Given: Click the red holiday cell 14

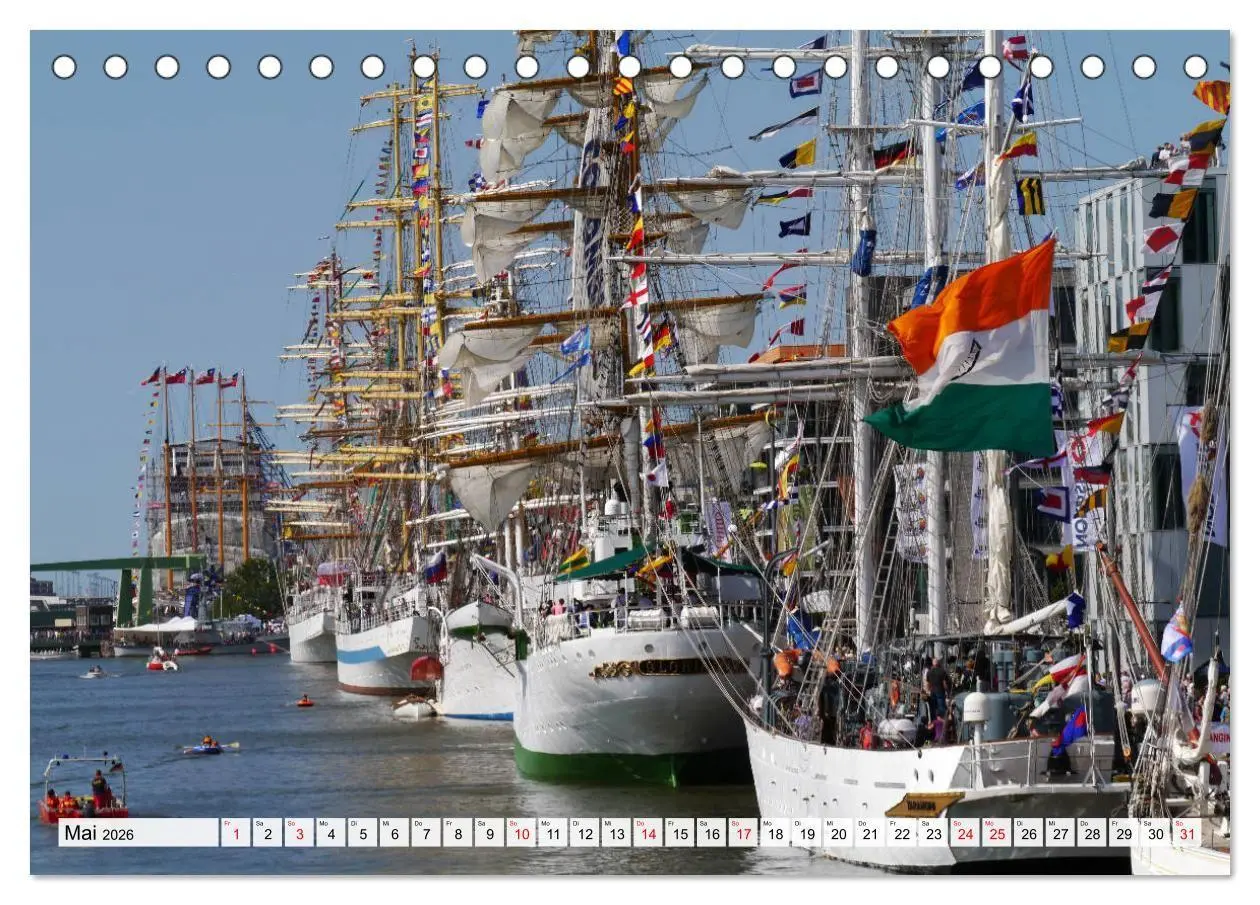Looking at the screenshot, I should pyautogui.click(x=648, y=833).
